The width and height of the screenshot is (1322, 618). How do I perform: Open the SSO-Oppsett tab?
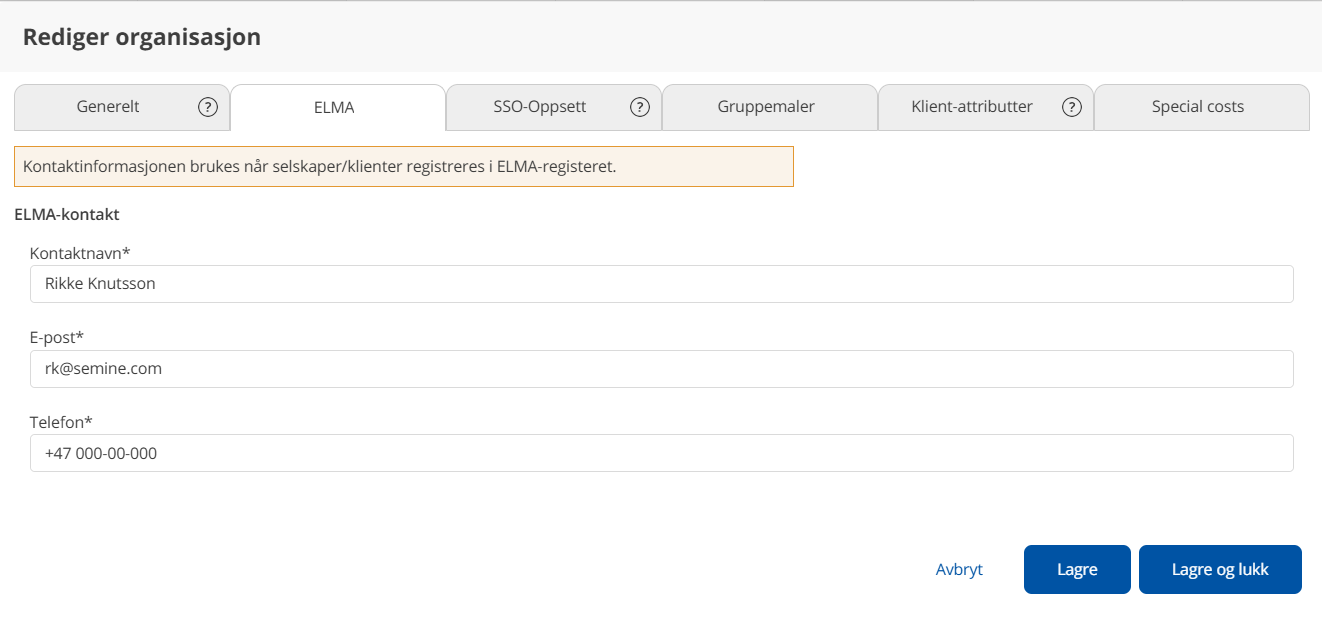click(539, 106)
